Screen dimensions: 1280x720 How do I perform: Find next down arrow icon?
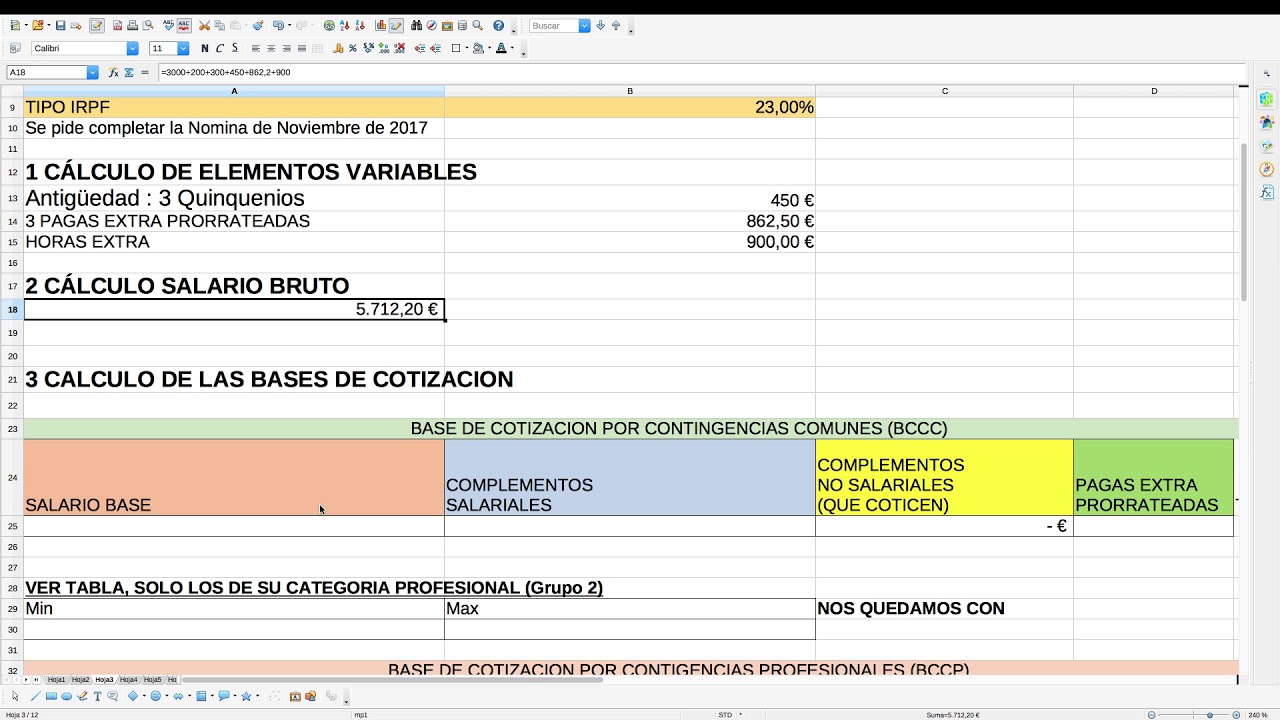pos(600,25)
